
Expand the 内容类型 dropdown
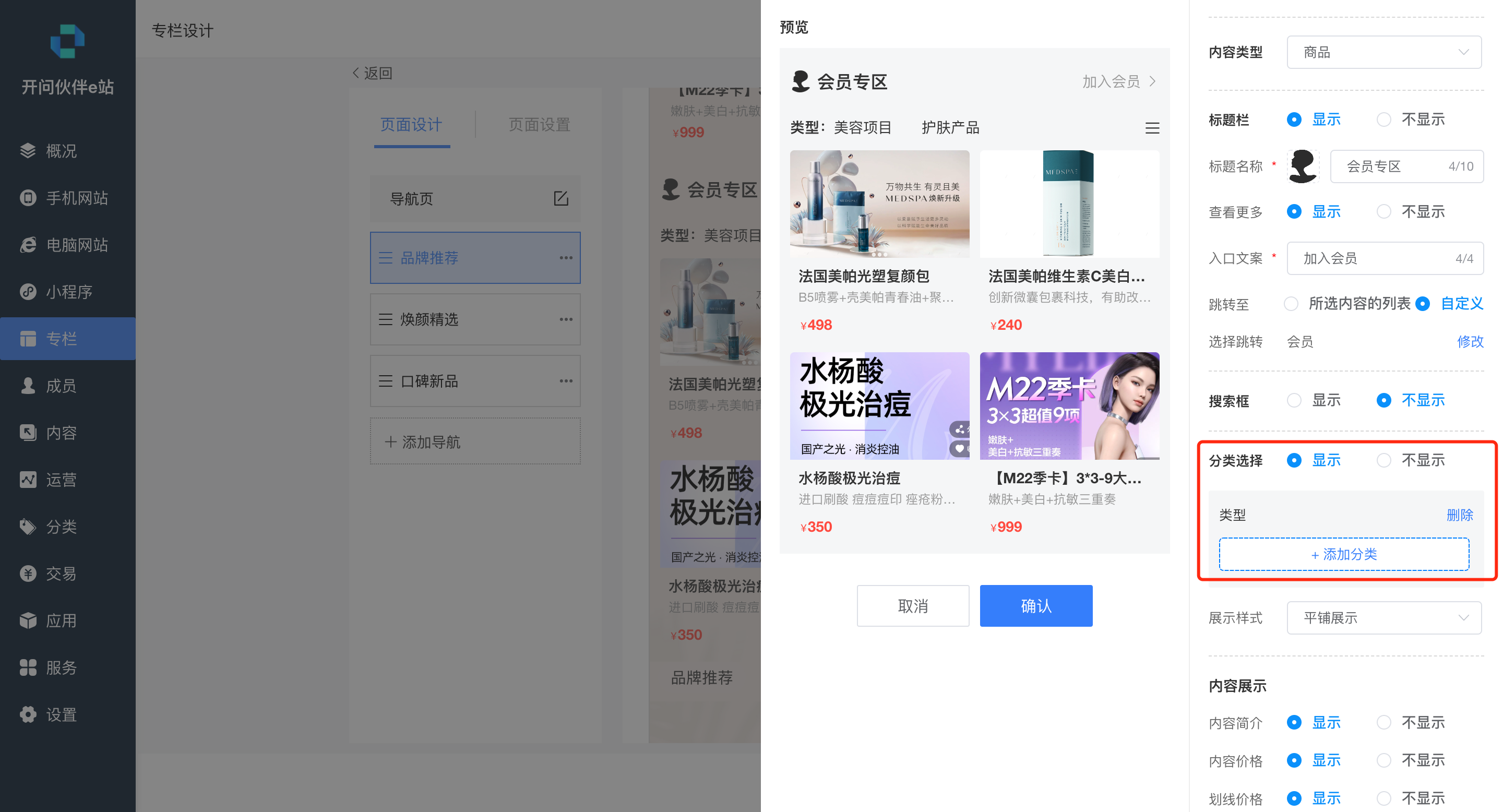click(x=1383, y=53)
